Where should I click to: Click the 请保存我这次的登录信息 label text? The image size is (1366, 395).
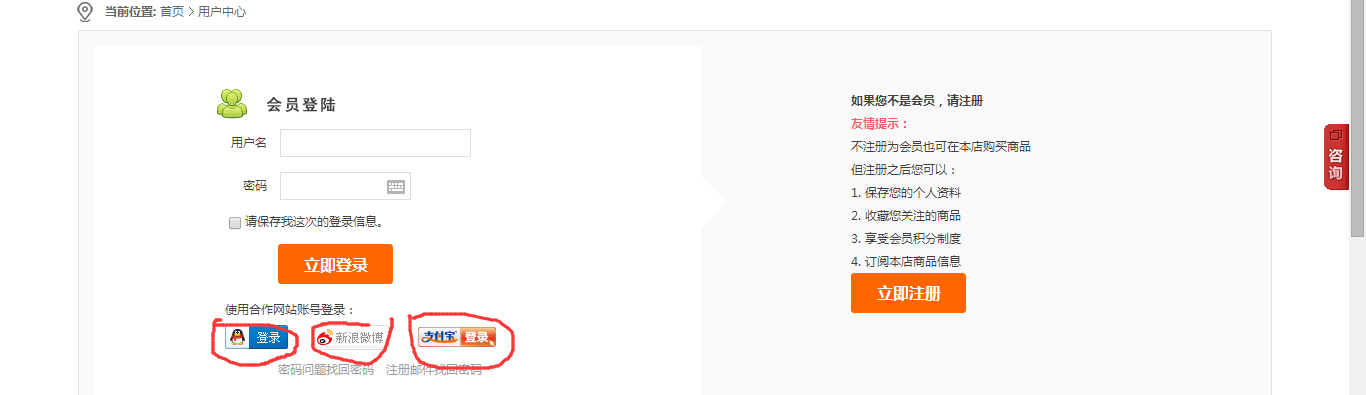click(x=314, y=222)
